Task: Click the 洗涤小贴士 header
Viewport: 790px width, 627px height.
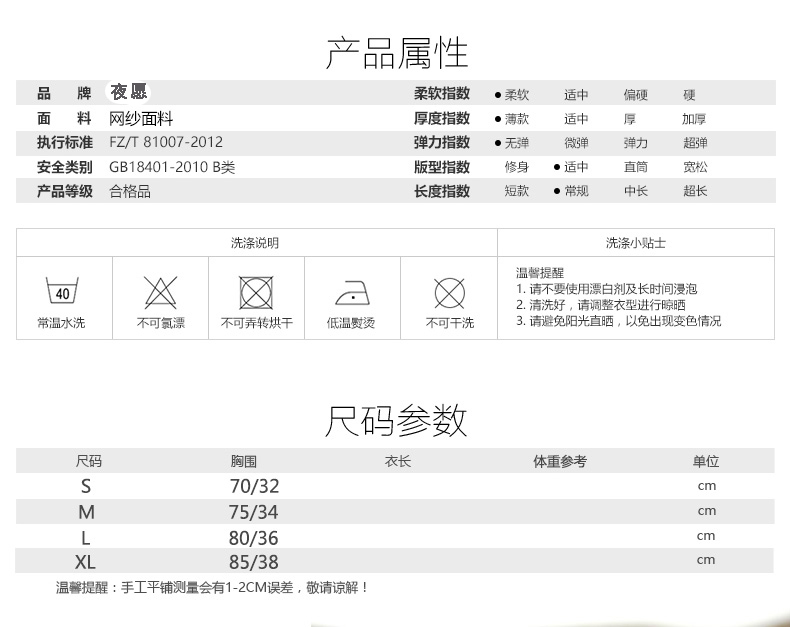Action: (635, 243)
